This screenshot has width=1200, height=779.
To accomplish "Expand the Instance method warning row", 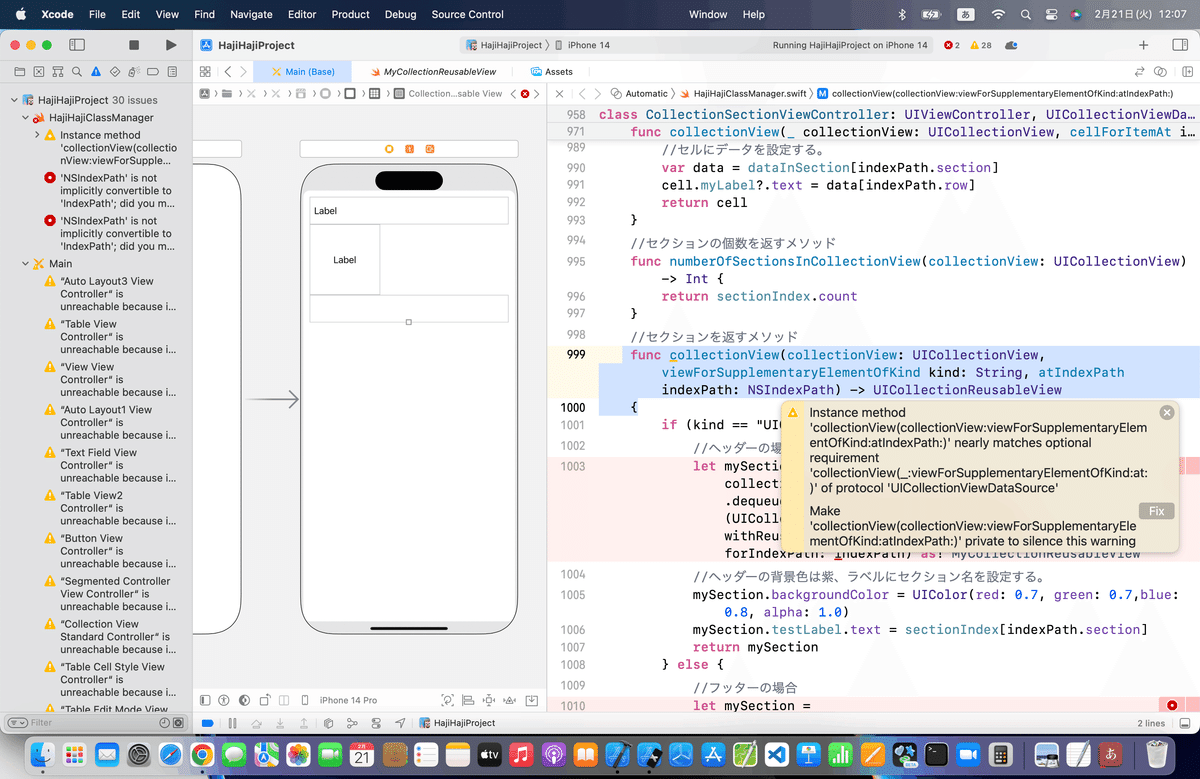I will 37,135.
